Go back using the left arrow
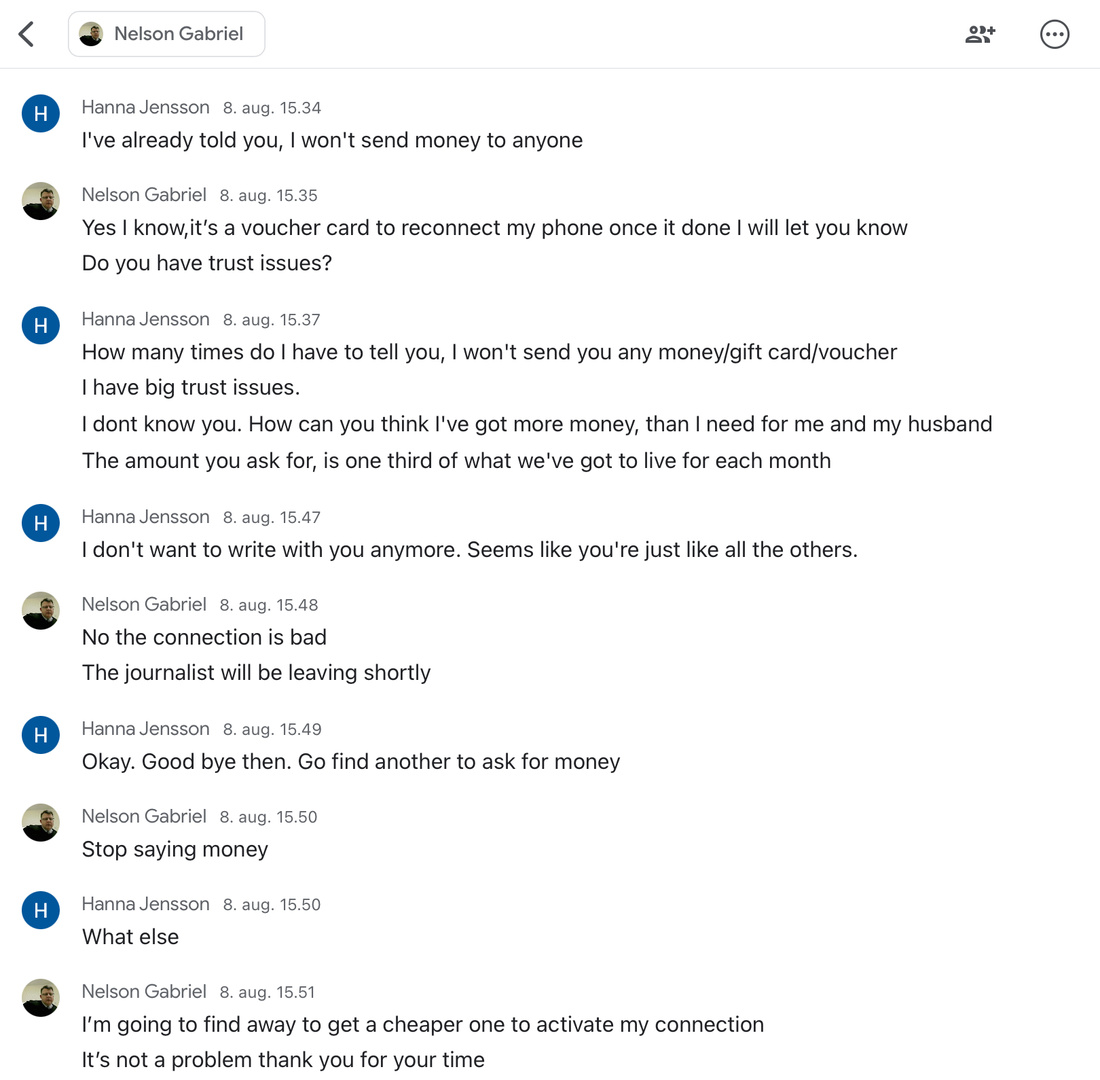 27,34
